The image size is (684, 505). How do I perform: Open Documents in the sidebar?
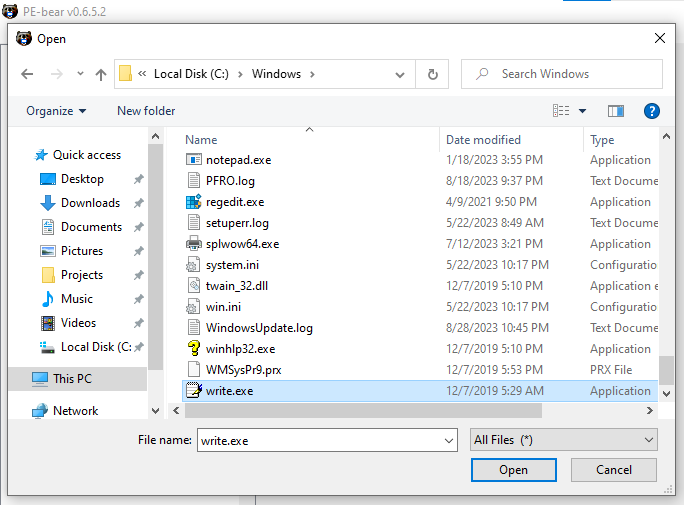[x=91, y=227]
